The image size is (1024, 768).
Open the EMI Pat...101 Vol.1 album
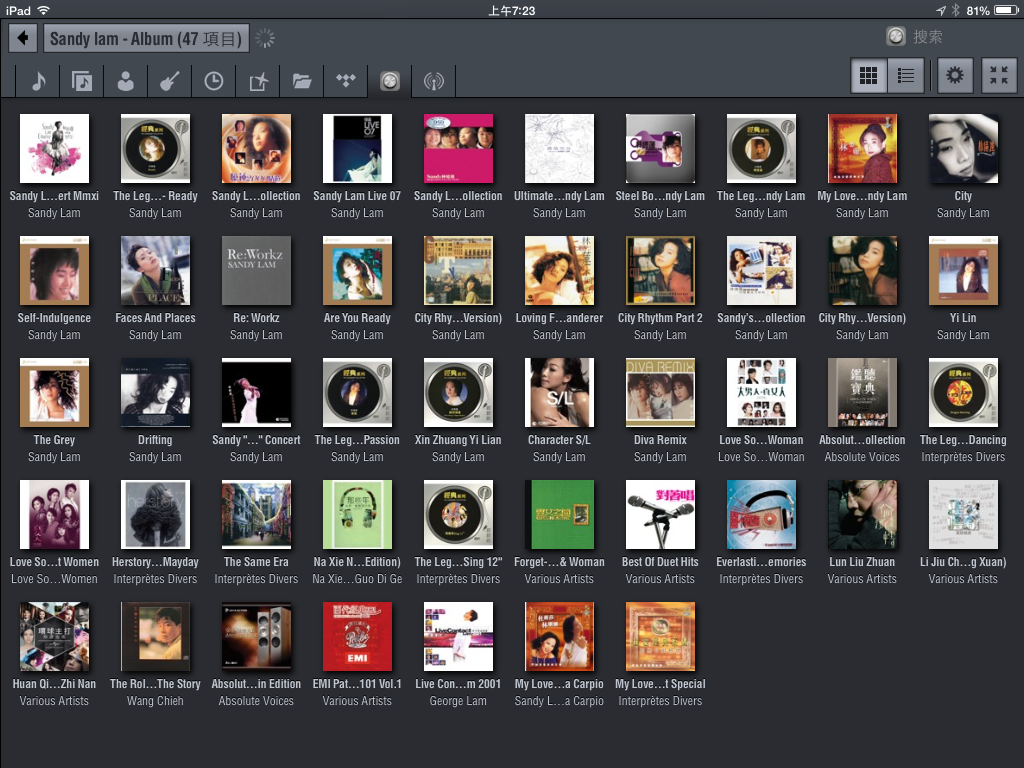pyautogui.click(x=357, y=637)
